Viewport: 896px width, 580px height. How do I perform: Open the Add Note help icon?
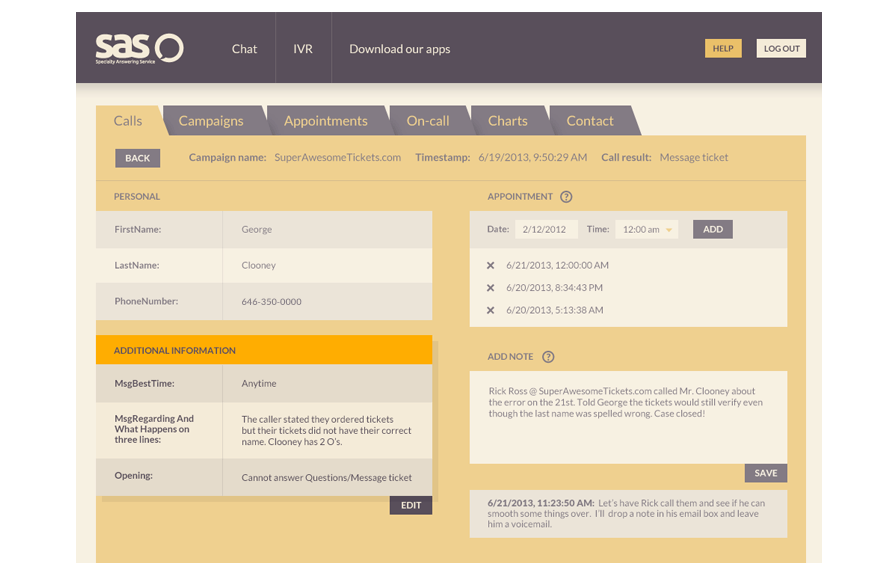point(548,356)
